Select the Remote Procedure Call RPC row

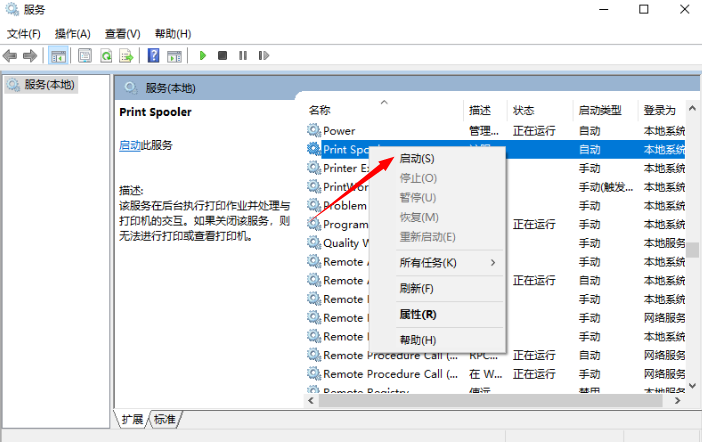pos(496,355)
